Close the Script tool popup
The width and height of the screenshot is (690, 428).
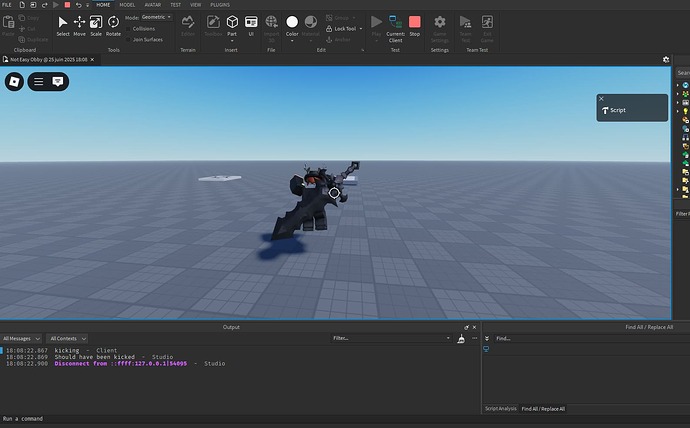[601, 99]
